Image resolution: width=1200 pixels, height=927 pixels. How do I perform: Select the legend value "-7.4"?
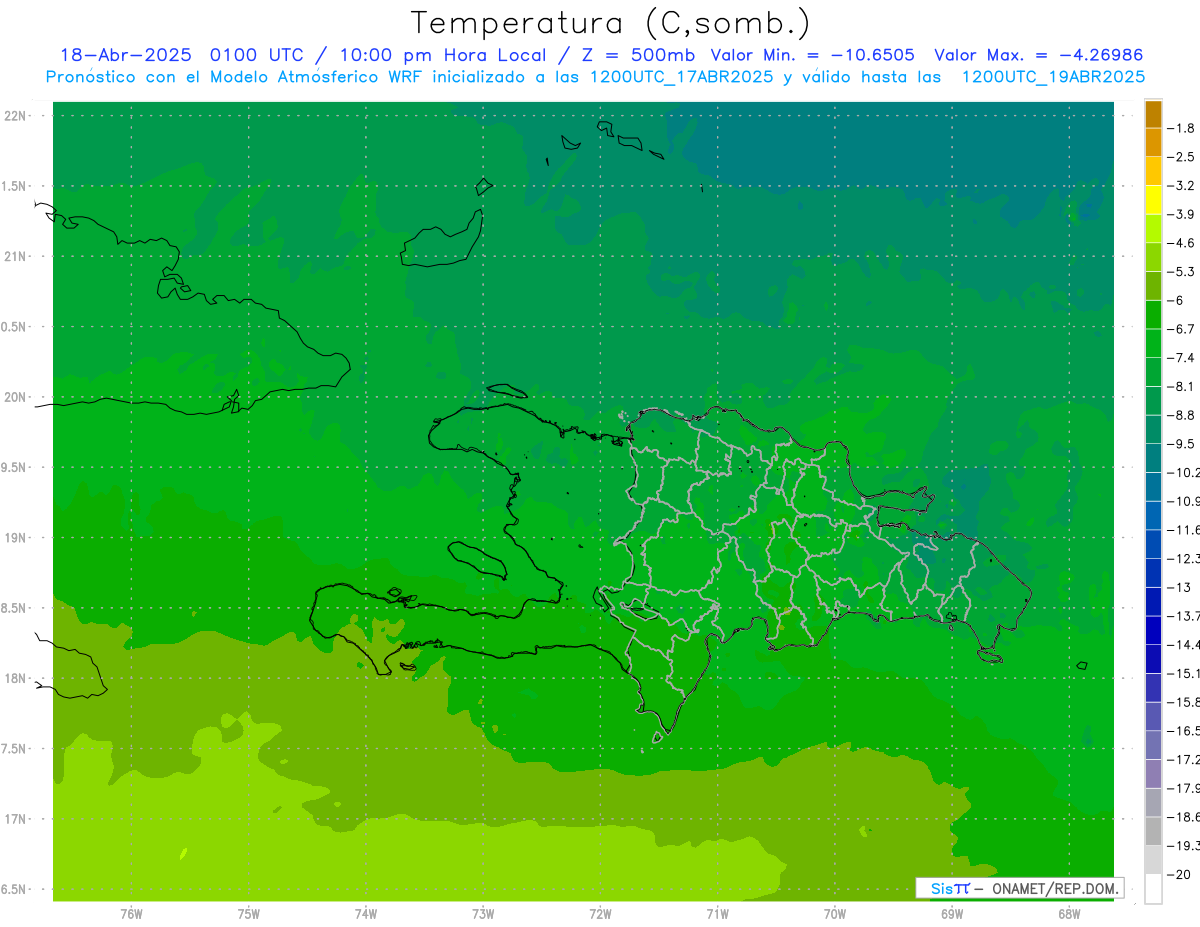click(1180, 358)
